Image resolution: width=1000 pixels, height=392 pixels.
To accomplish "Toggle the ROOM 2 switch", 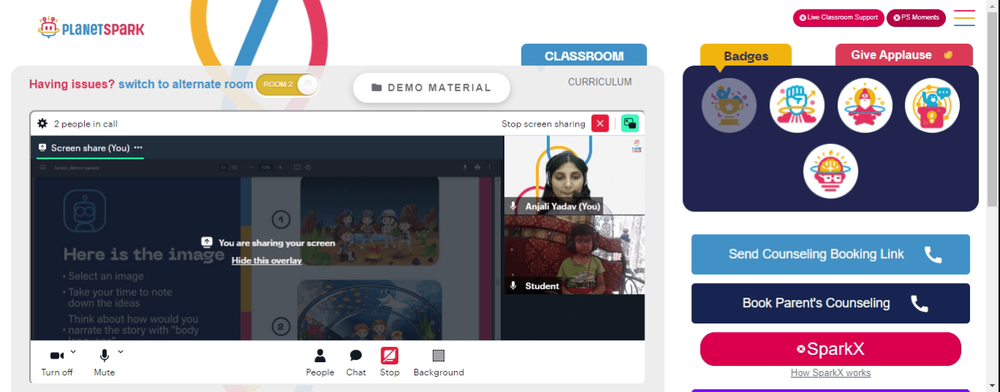I will (x=287, y=85).
